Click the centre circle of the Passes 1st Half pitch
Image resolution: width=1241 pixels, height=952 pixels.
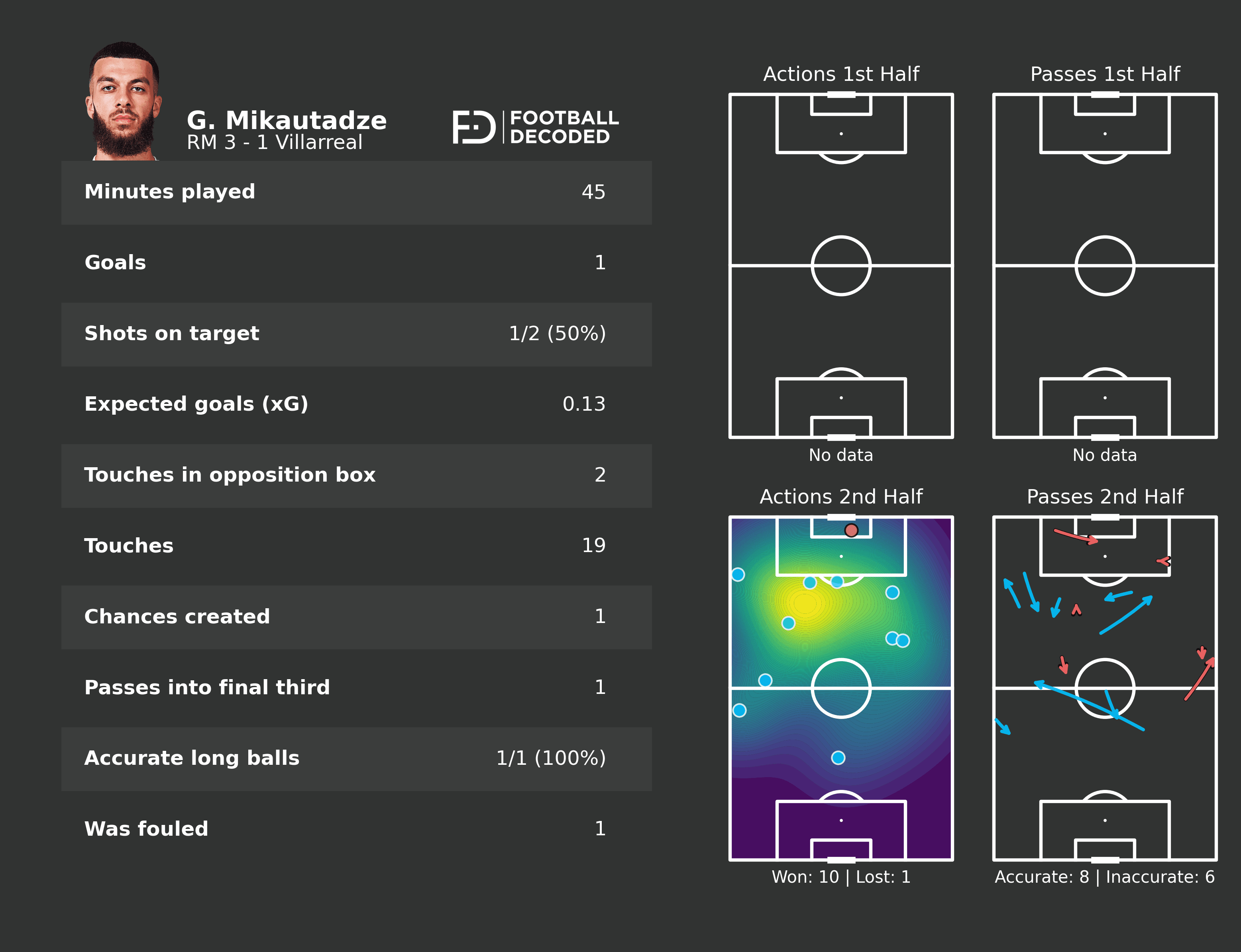coord(1104,266)
